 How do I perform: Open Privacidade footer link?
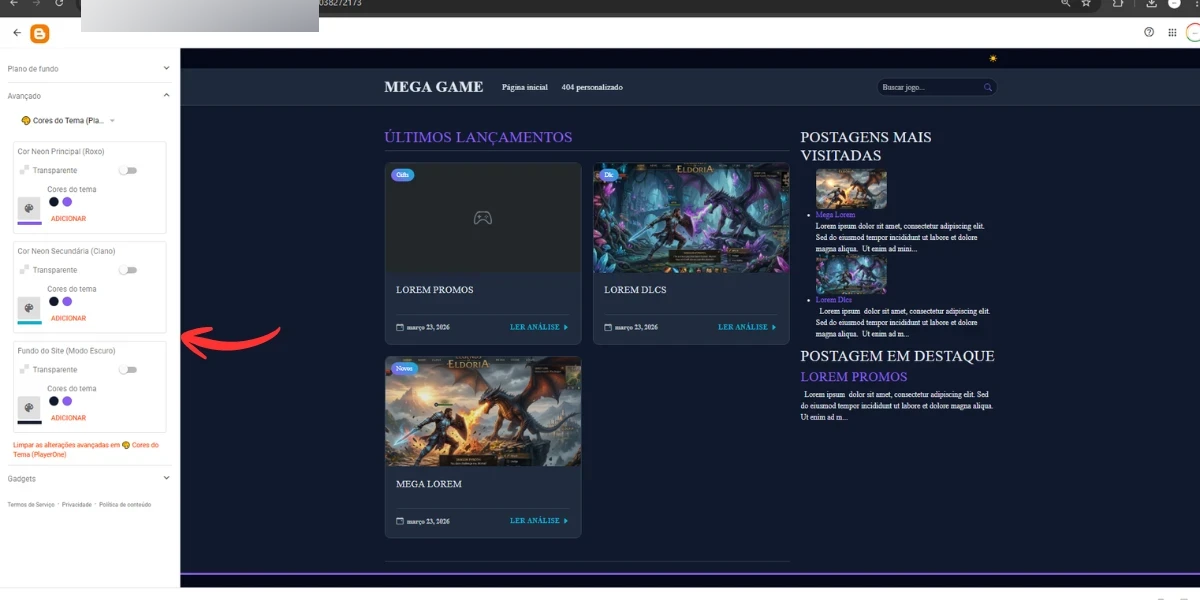77,504
